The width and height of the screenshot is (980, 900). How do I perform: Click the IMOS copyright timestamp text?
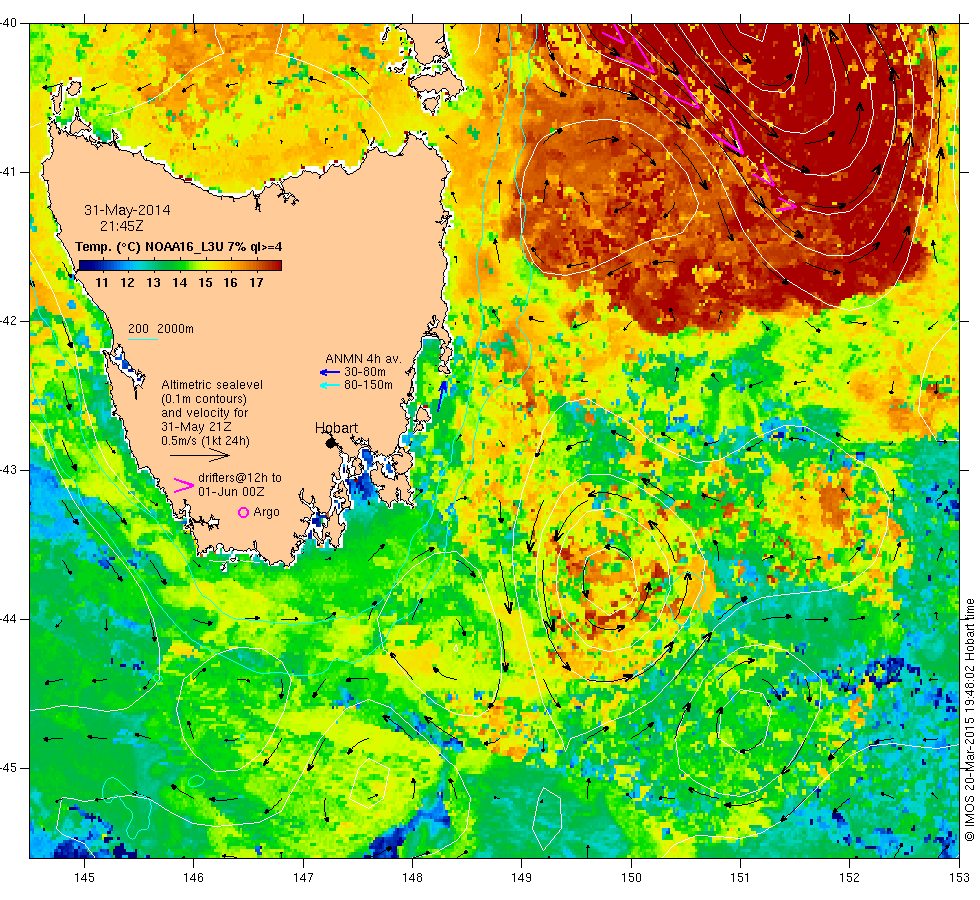pos(969,720)
